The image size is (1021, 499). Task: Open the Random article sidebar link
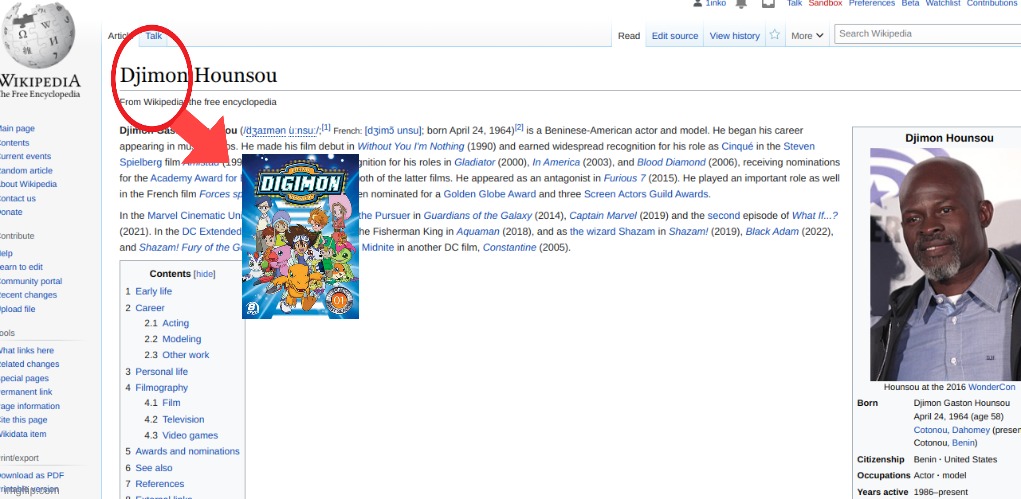pos(25,171)
